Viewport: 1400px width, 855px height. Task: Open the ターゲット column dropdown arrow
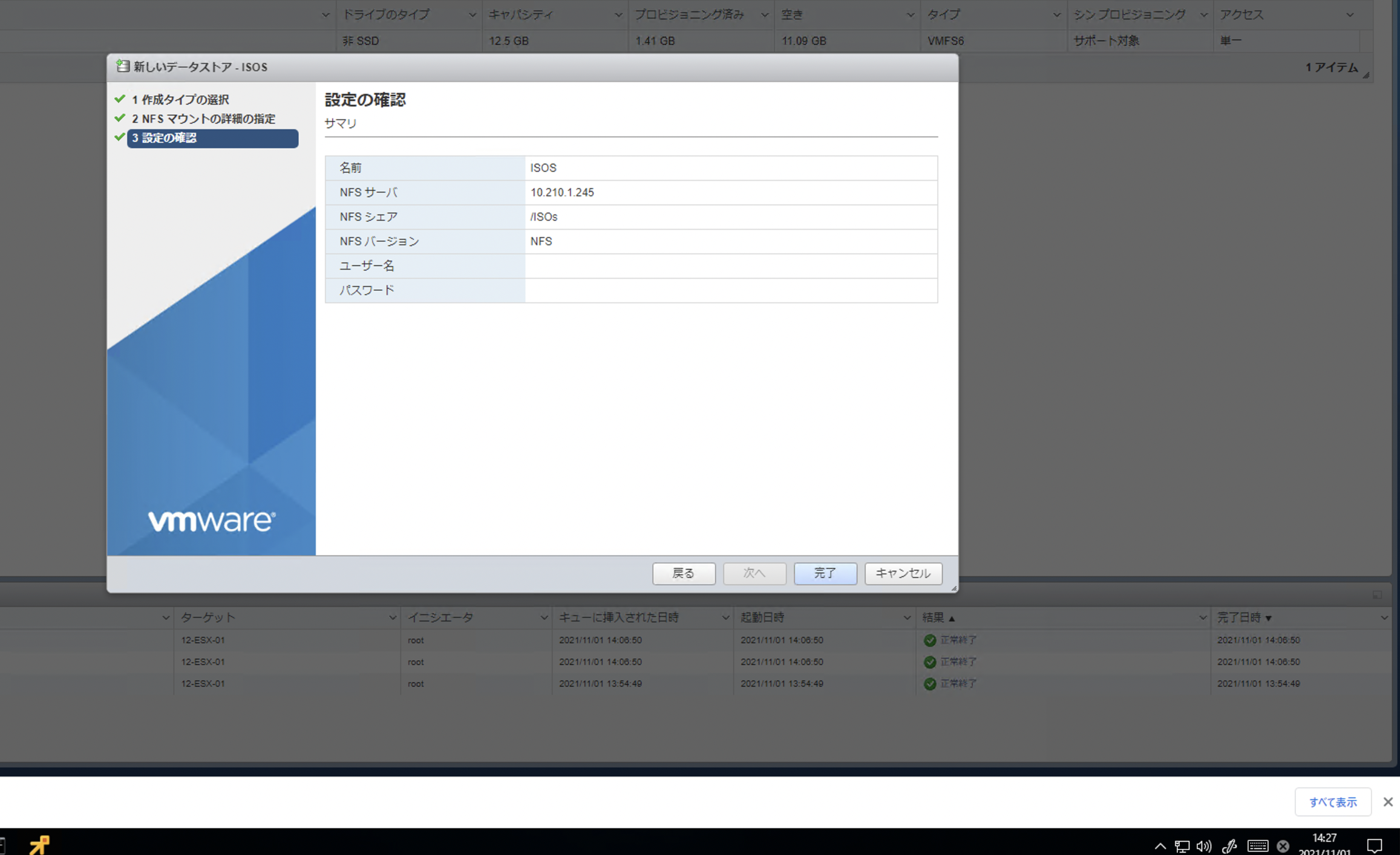pos(393,617)
